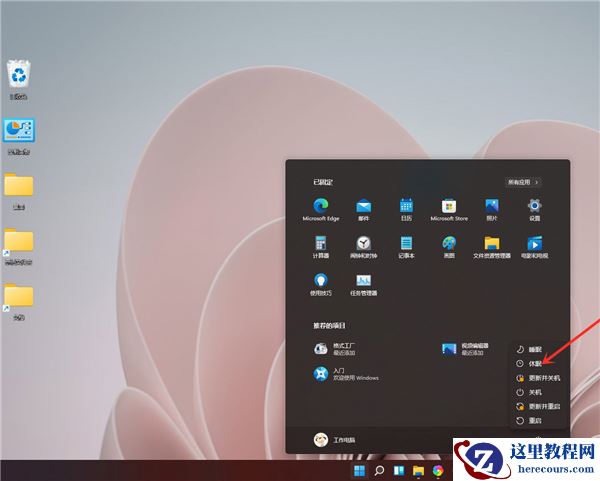Launch 任务管理器 Task Manager

pos(364,284)
